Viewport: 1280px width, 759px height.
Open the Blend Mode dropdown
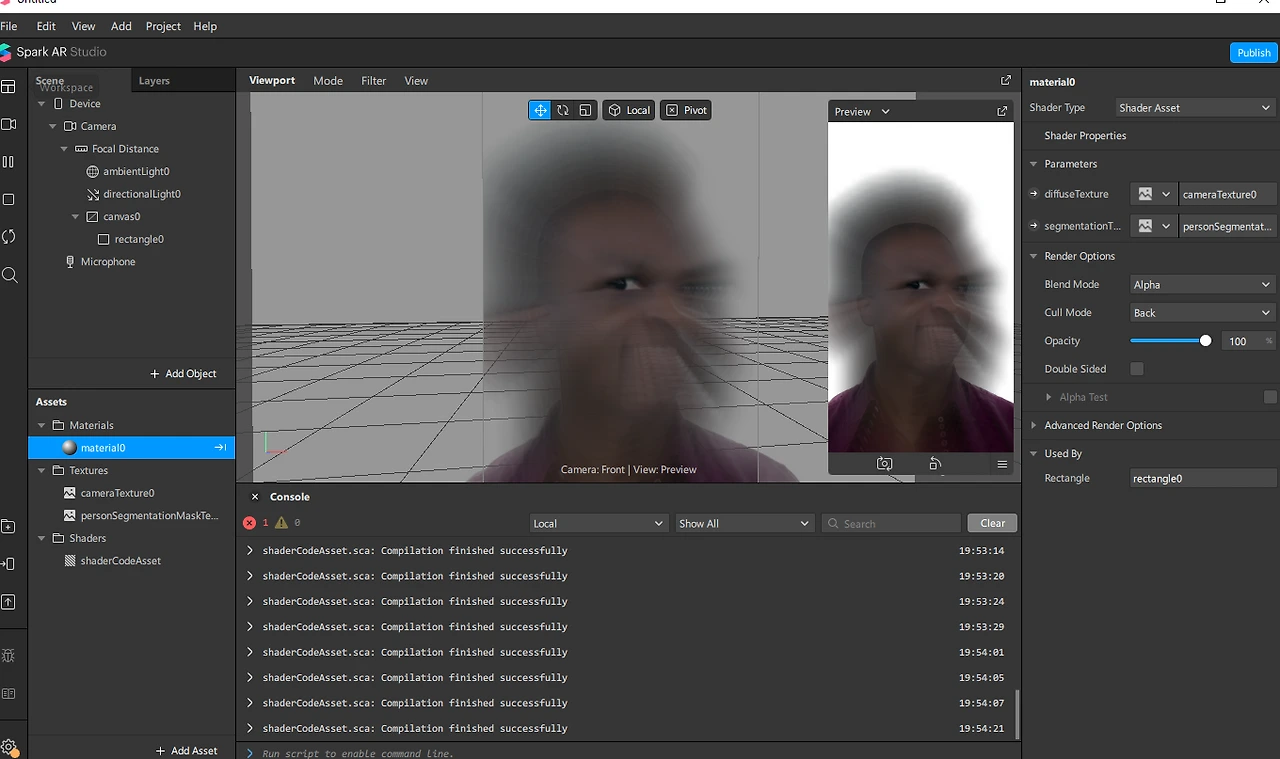pyautogui.click(x=1202, y=285)
